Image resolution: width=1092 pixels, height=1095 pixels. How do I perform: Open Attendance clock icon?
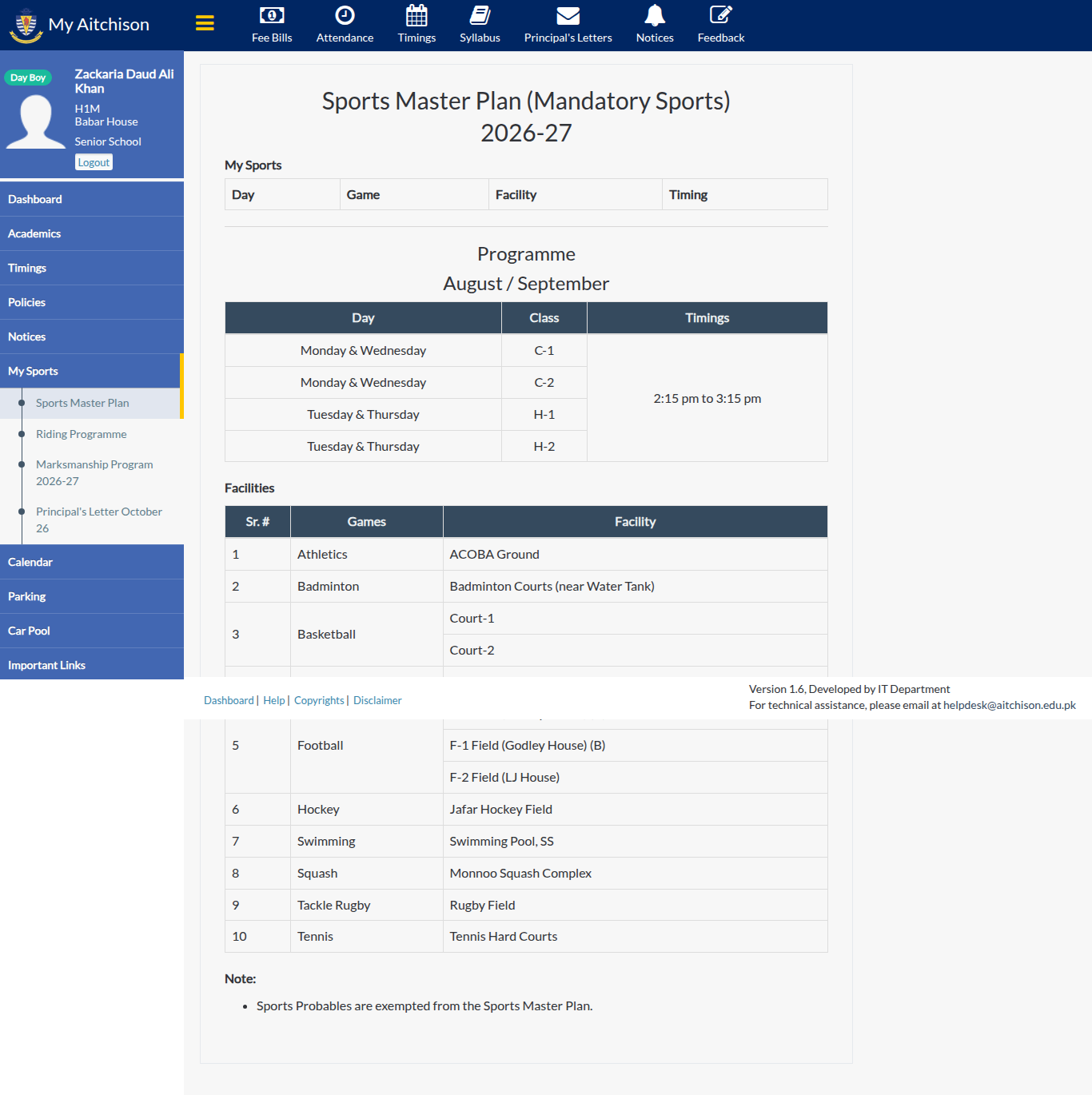pos(345,15)
